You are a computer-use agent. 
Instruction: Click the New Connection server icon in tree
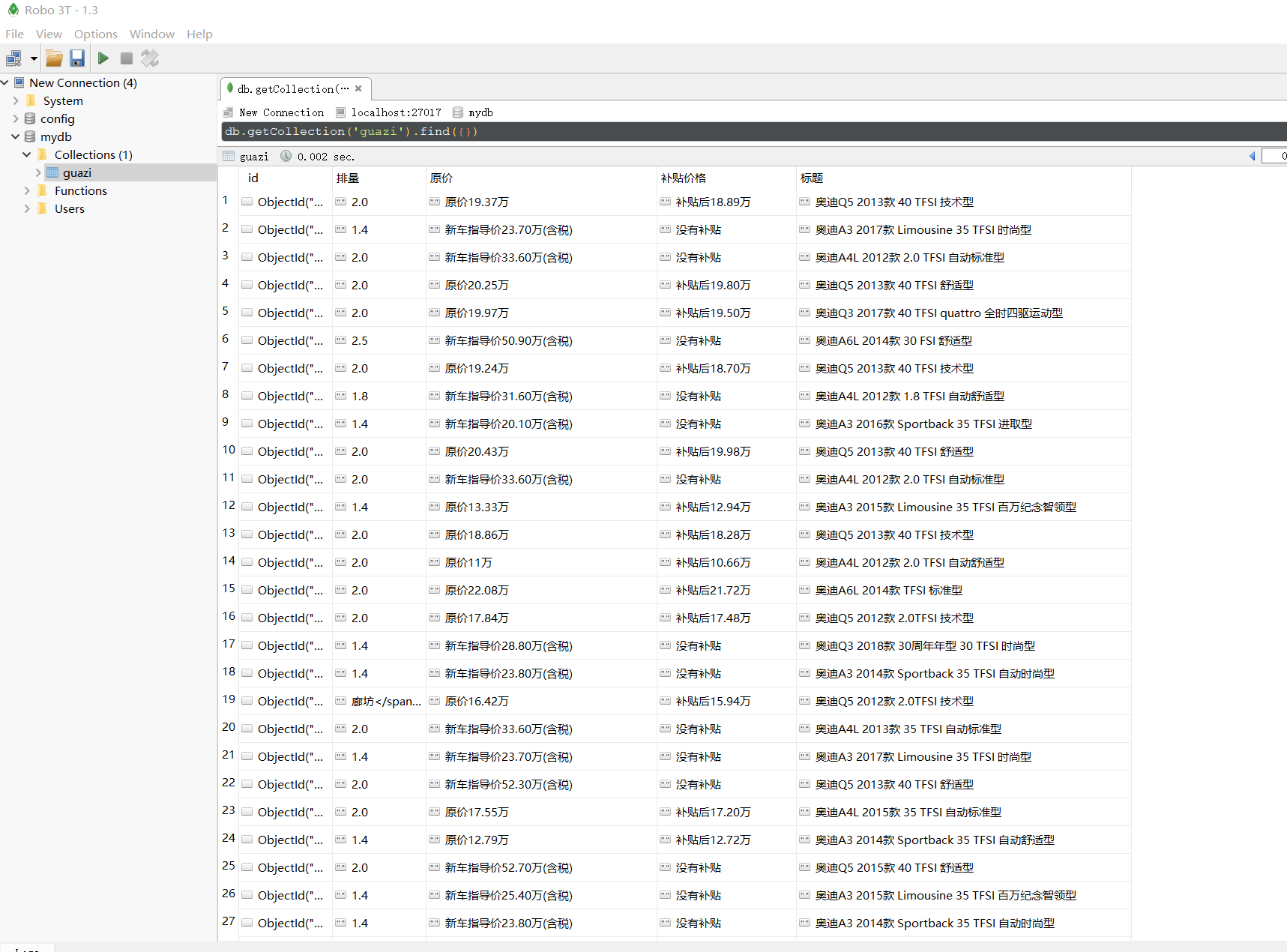(x=19, y=82)
